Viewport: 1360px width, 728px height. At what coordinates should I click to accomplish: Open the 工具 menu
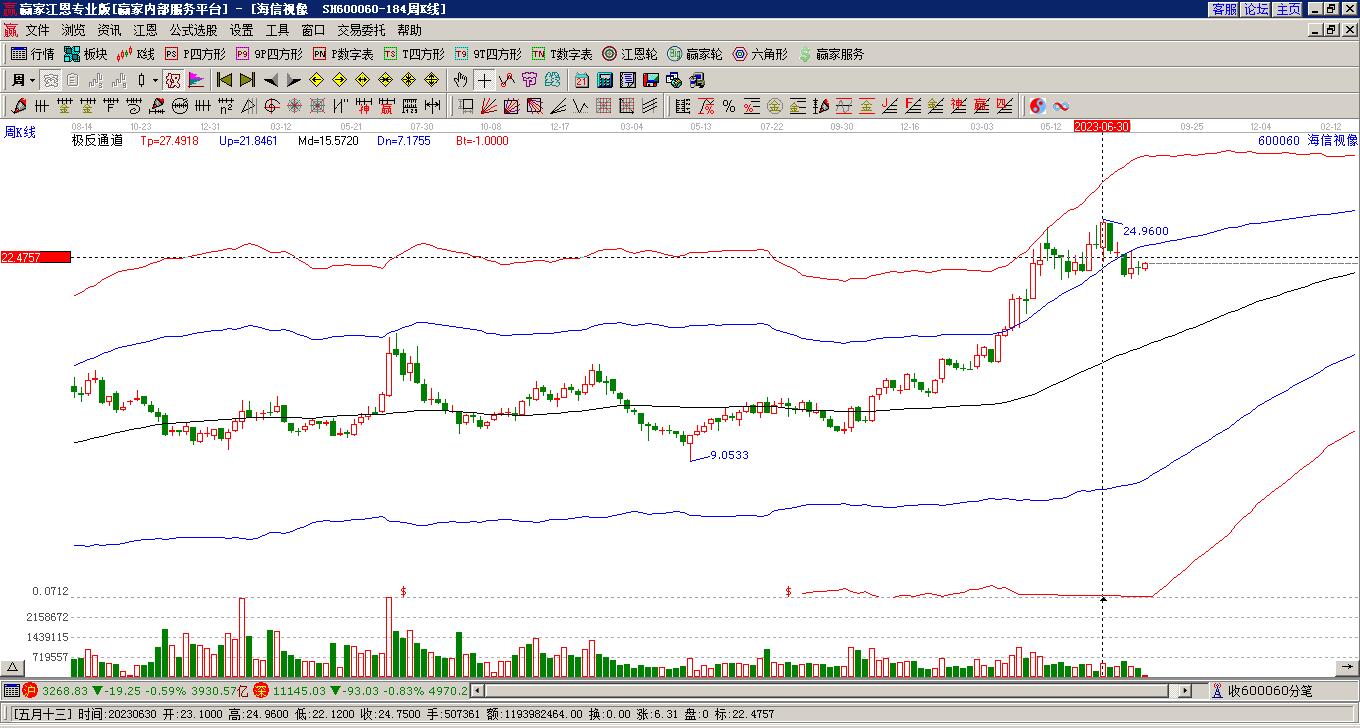tap(277, 31)
